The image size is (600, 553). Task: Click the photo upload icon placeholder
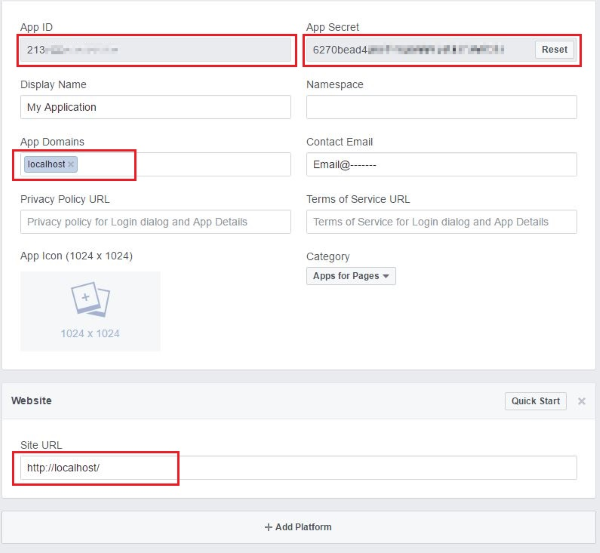click(90, 300)
